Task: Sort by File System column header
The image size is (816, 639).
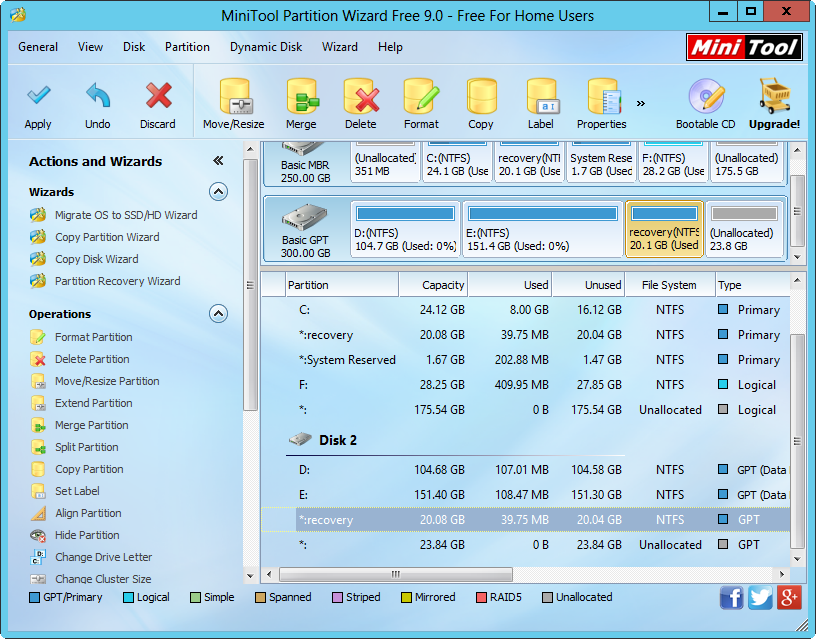Action: click(670, 285)
